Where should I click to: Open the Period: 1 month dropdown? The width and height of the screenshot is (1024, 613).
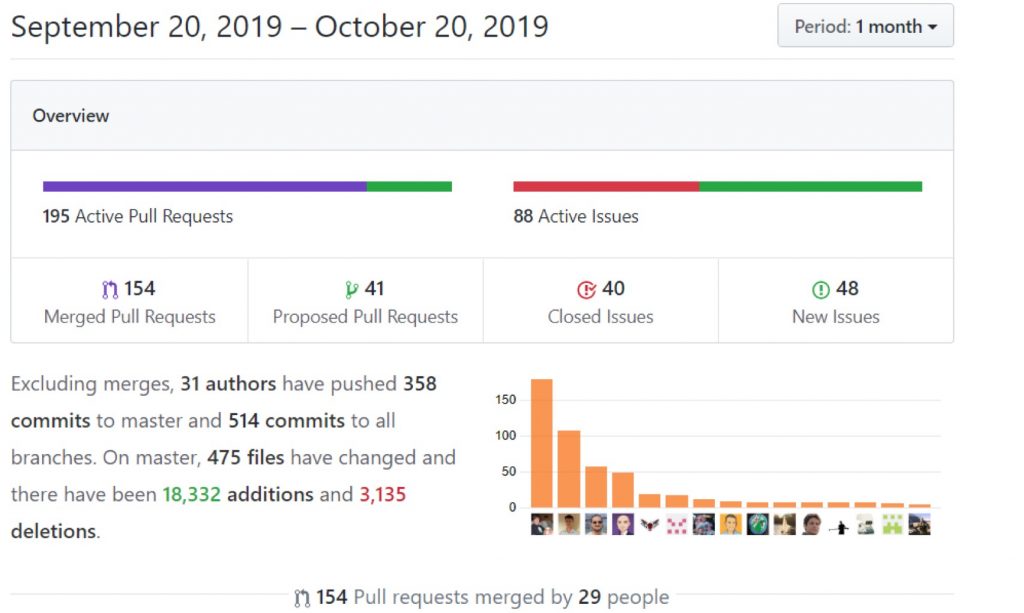click(865, 27)
